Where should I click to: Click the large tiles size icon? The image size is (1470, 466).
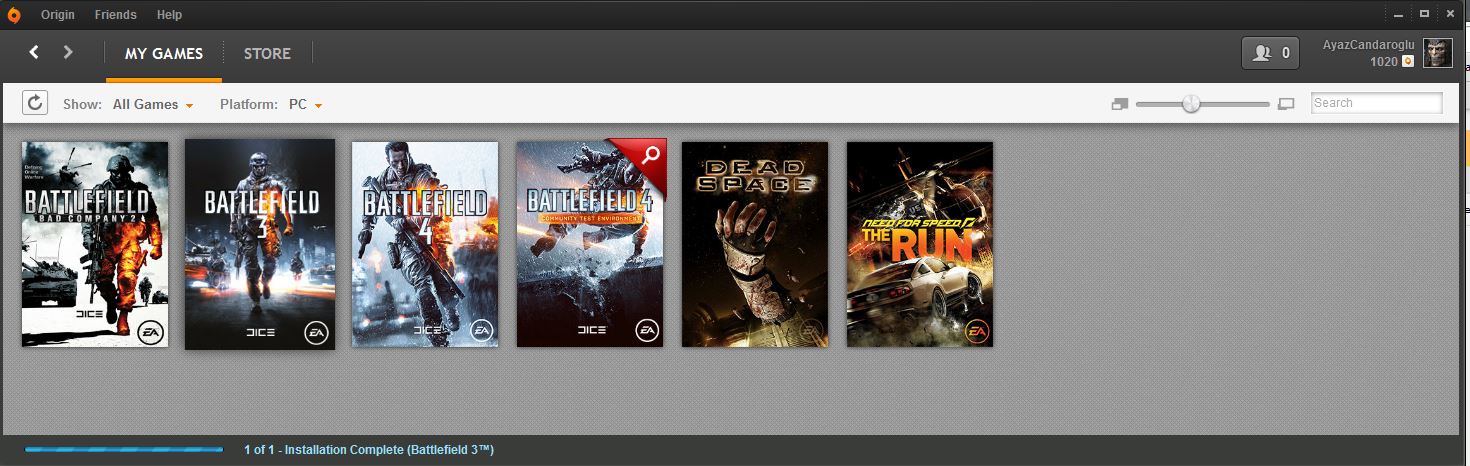(x=1286, y=104)
